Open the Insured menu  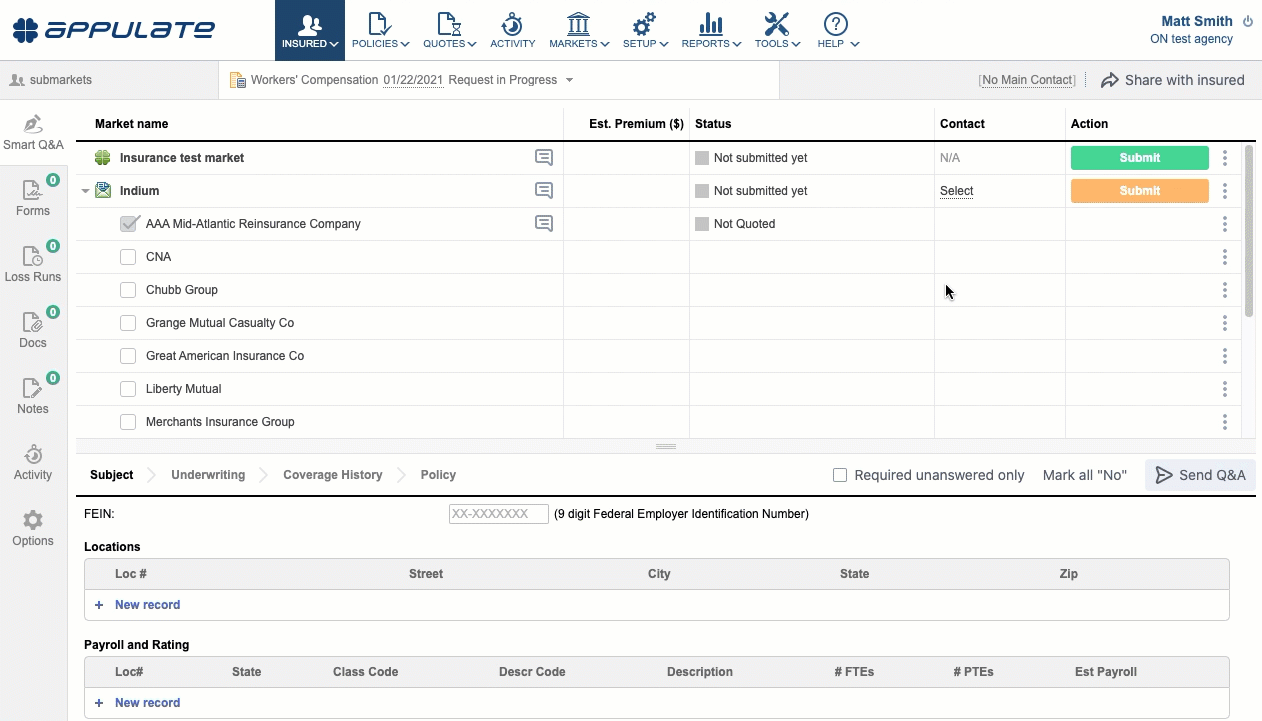pyautogui.click(x=310, y=30)
